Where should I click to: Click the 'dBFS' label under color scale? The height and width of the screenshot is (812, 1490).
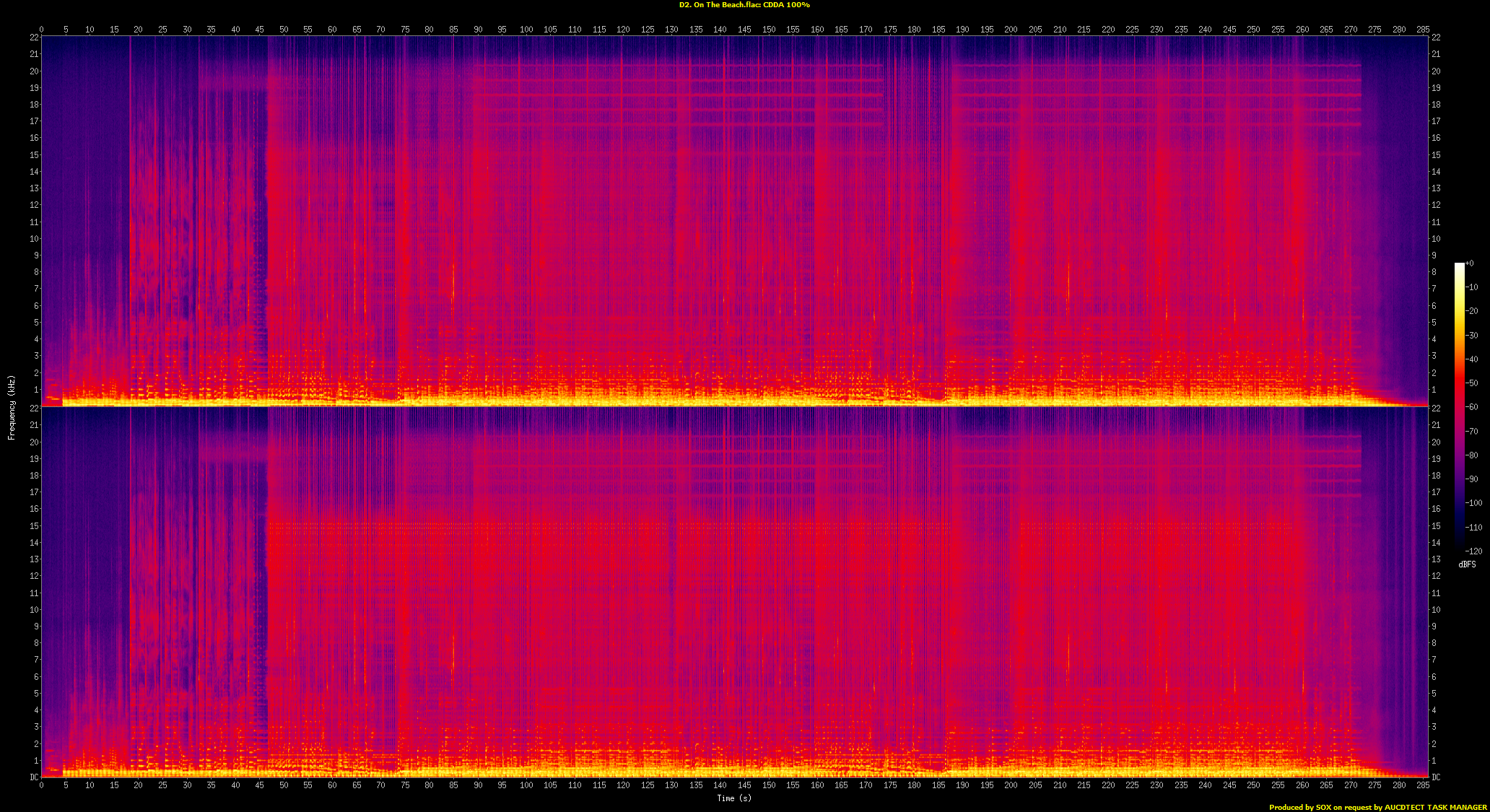coord(1467,564)
